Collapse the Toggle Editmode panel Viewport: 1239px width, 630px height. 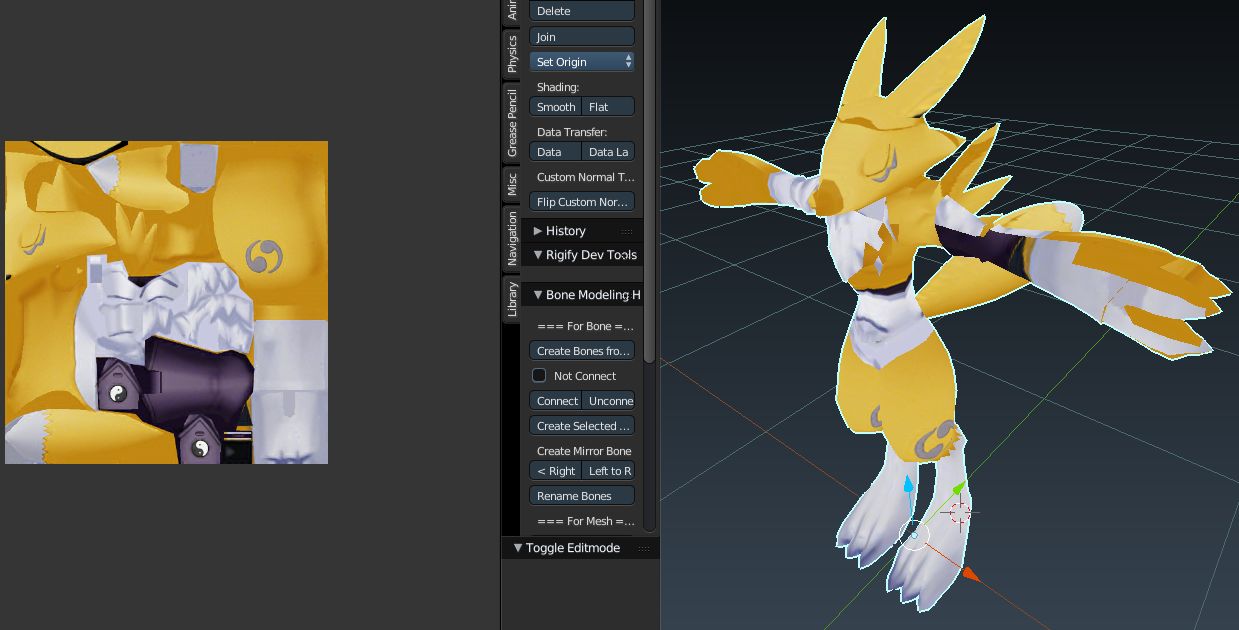[x=518, y=548]
